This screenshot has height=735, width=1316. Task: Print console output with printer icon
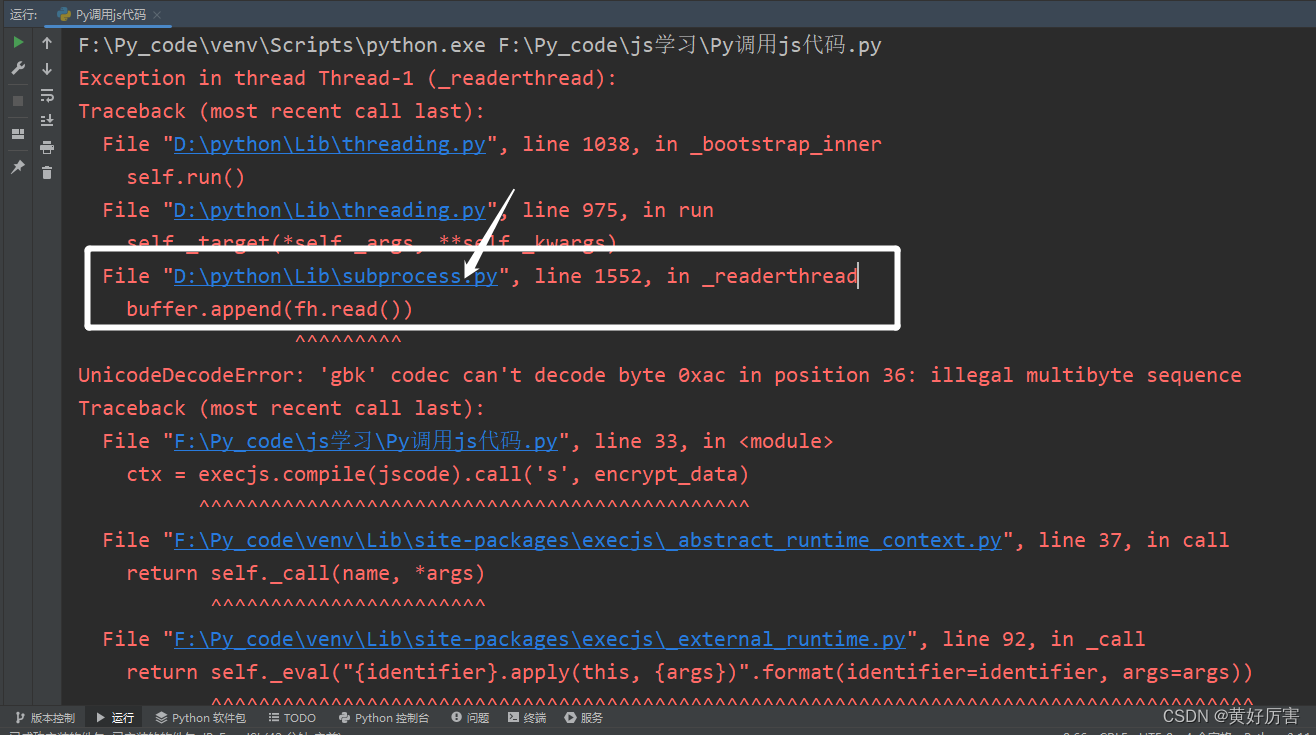47,147
